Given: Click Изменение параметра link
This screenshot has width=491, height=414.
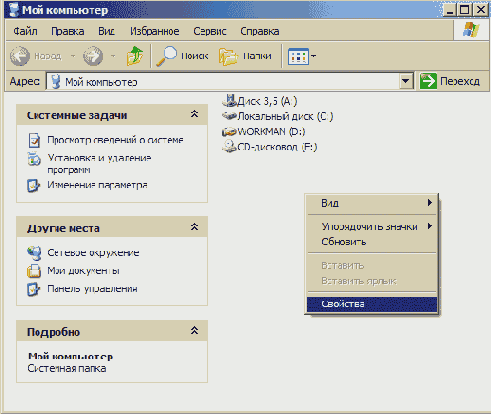Looking at the screenshot, I should point(97,185).
